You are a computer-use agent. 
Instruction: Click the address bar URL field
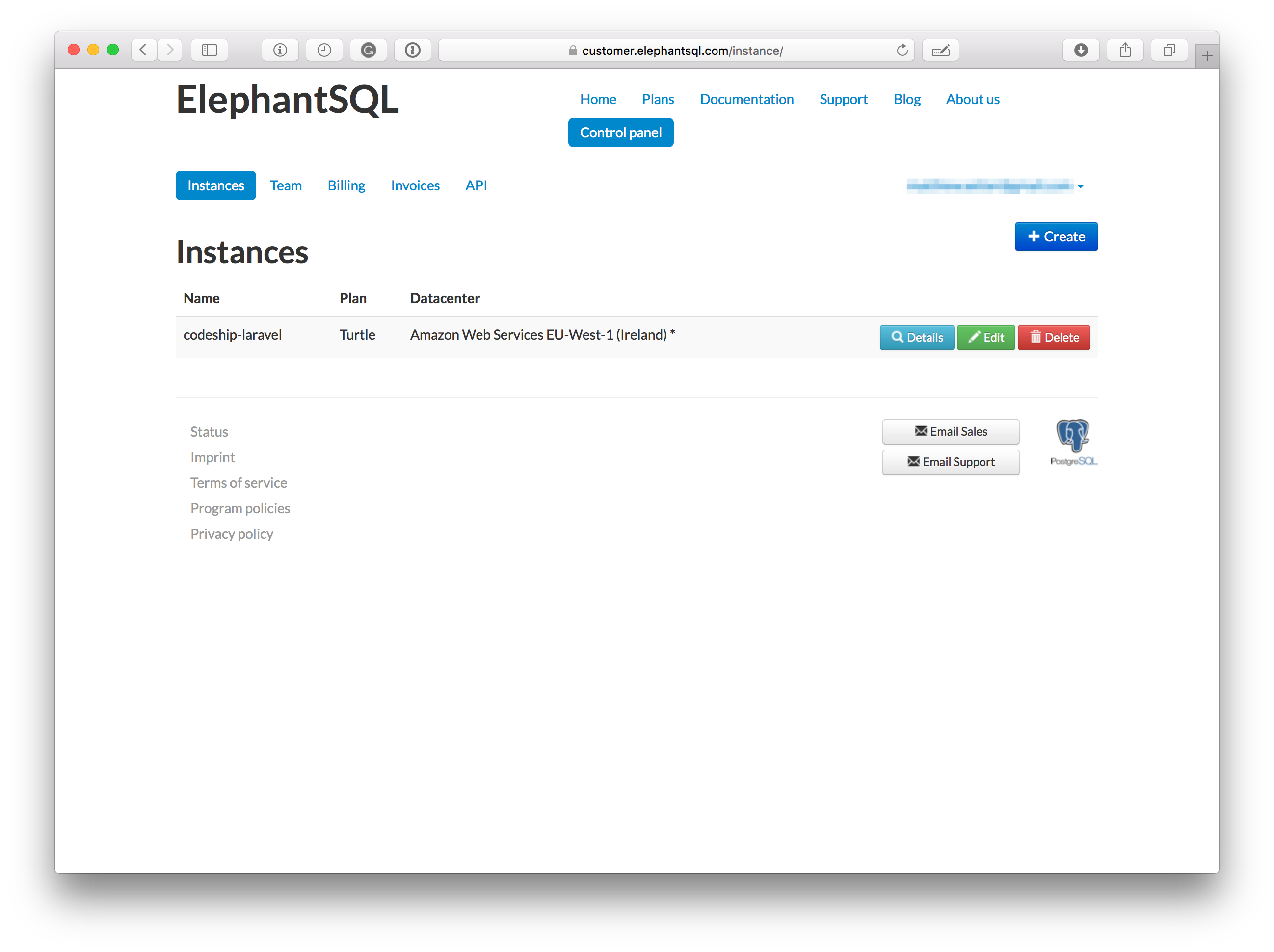(x=676, y=50)
